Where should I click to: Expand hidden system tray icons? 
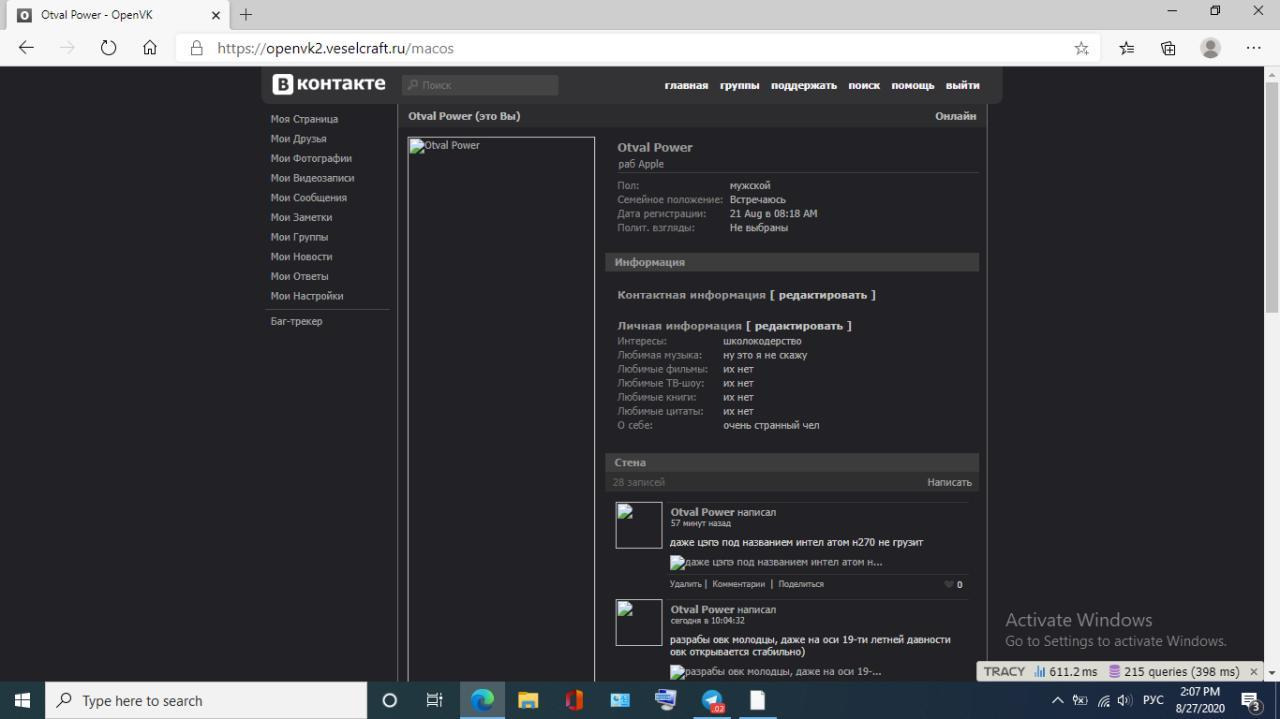(1057, 700)
